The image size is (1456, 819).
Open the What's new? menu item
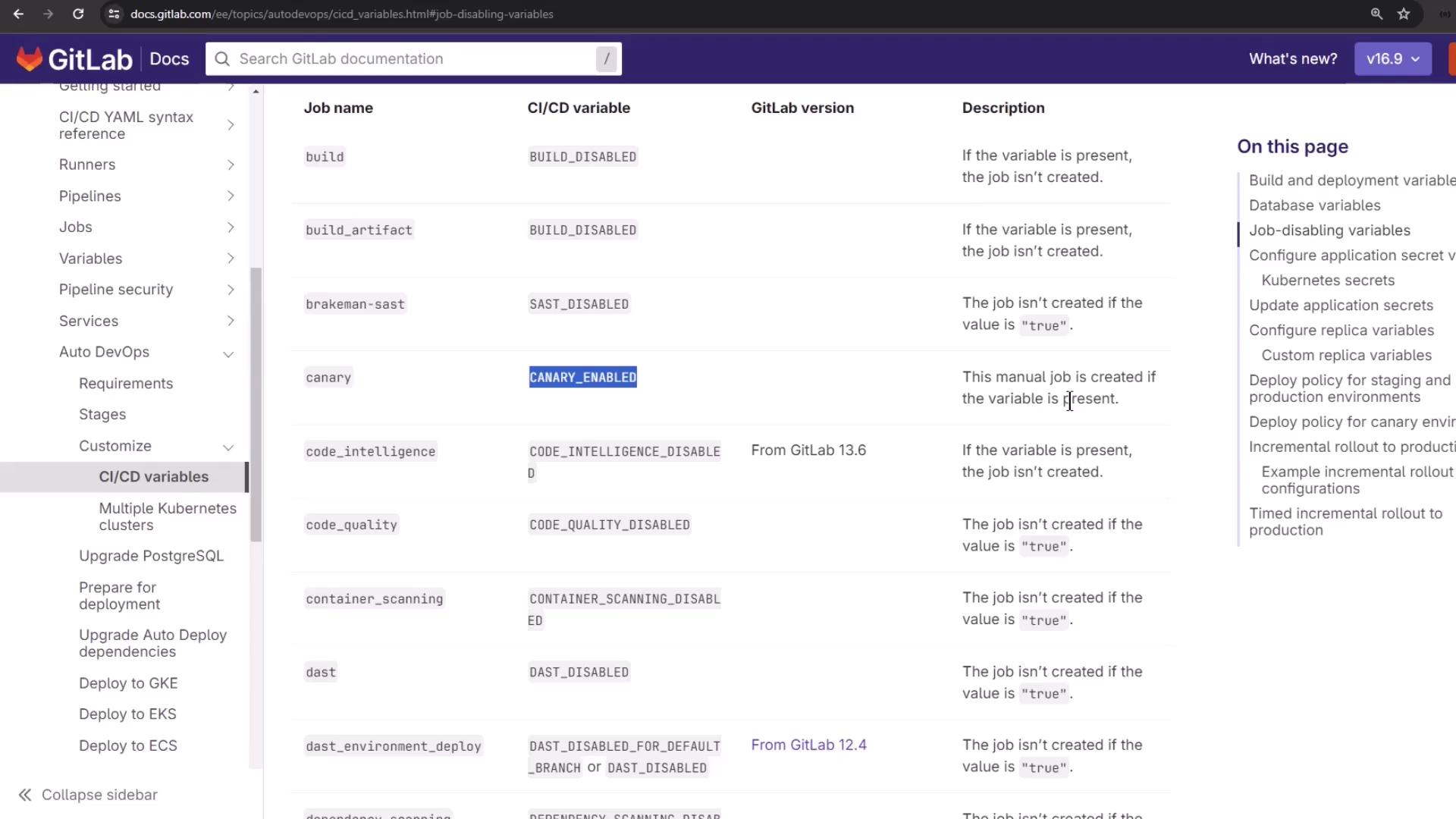click(x=1293, y=59)
